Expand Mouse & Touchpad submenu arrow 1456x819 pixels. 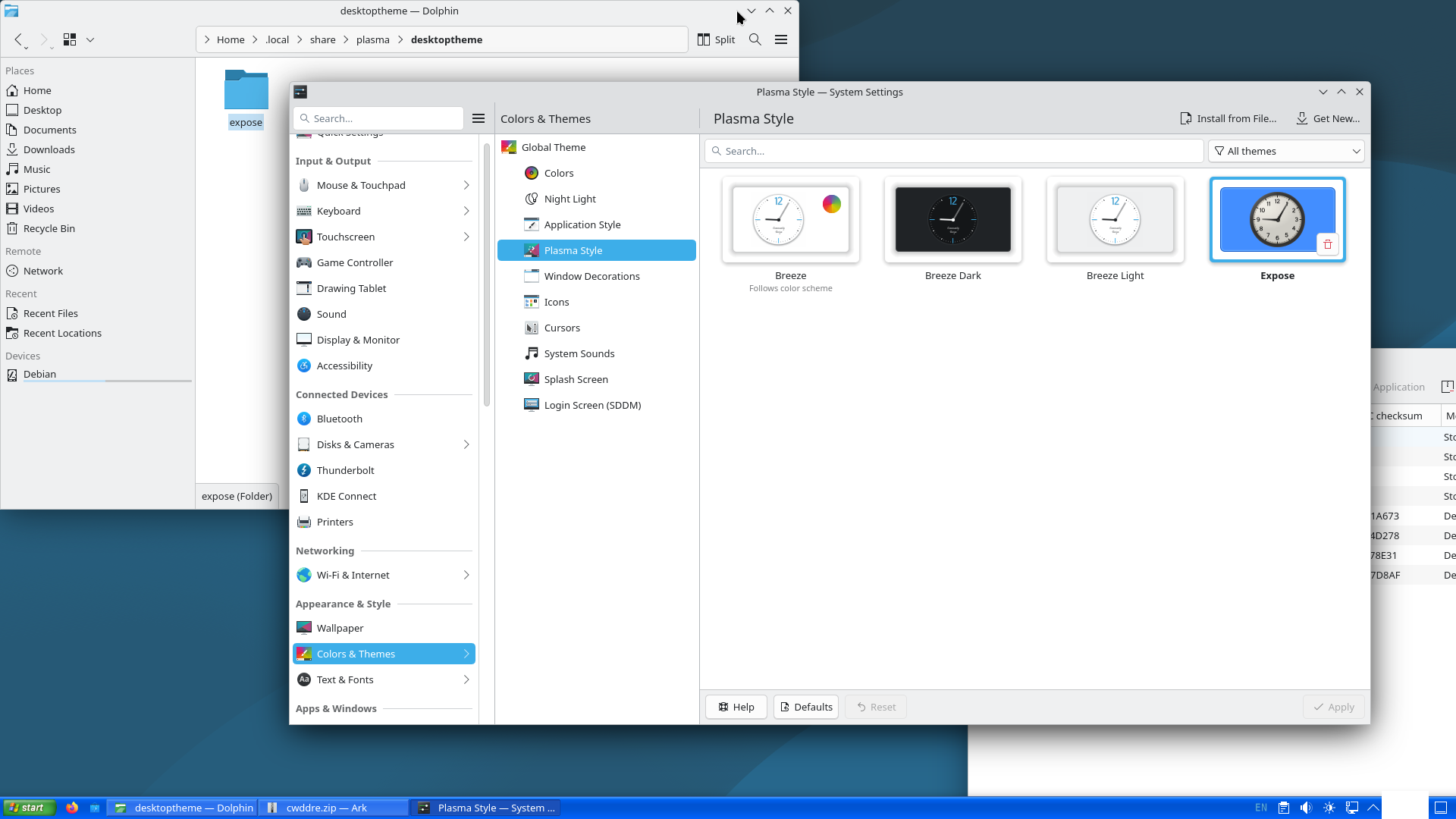pyautogui.click(x=466, y=185)
